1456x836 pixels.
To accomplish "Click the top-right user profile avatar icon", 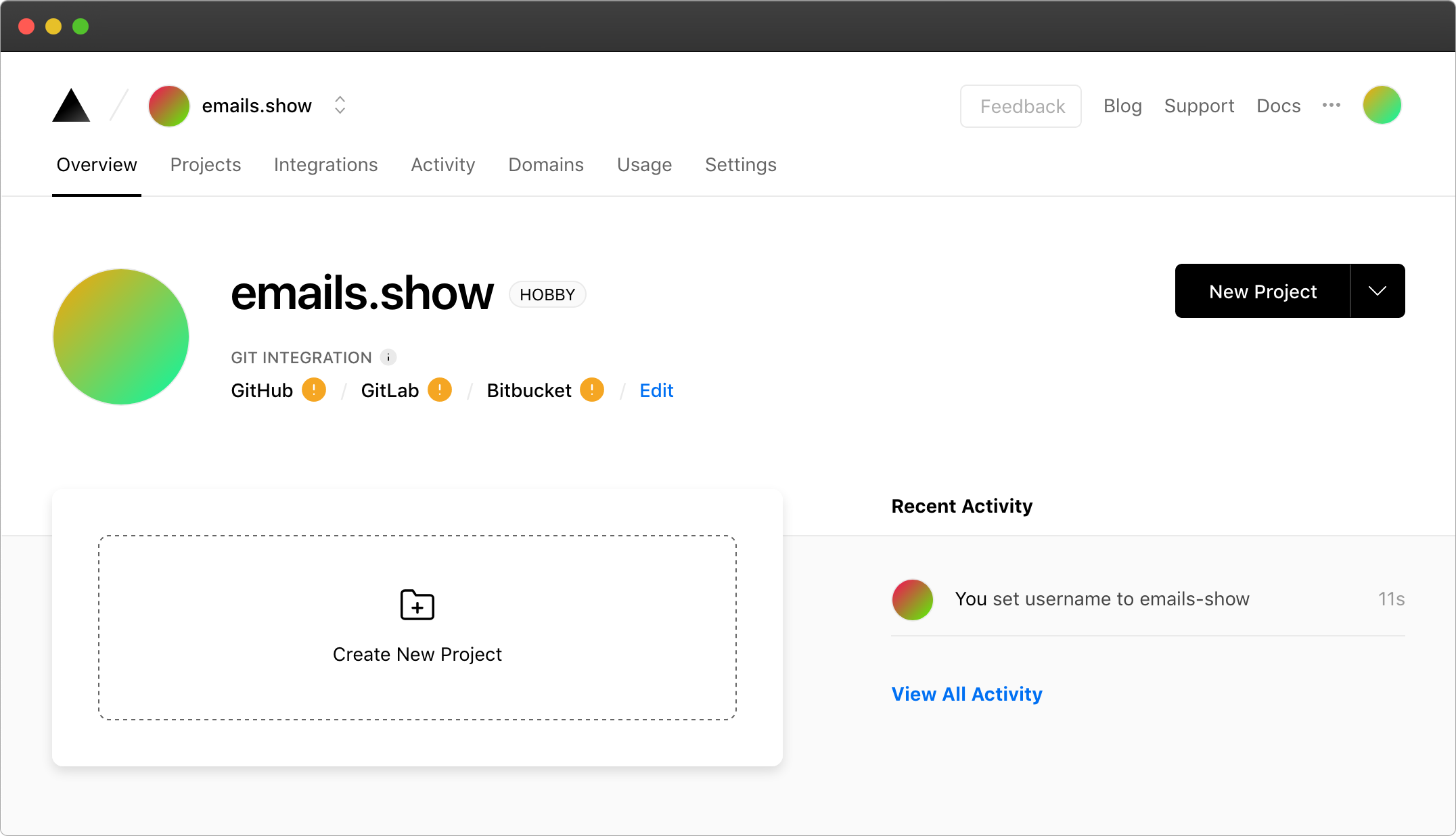I will click(1383, 105).
